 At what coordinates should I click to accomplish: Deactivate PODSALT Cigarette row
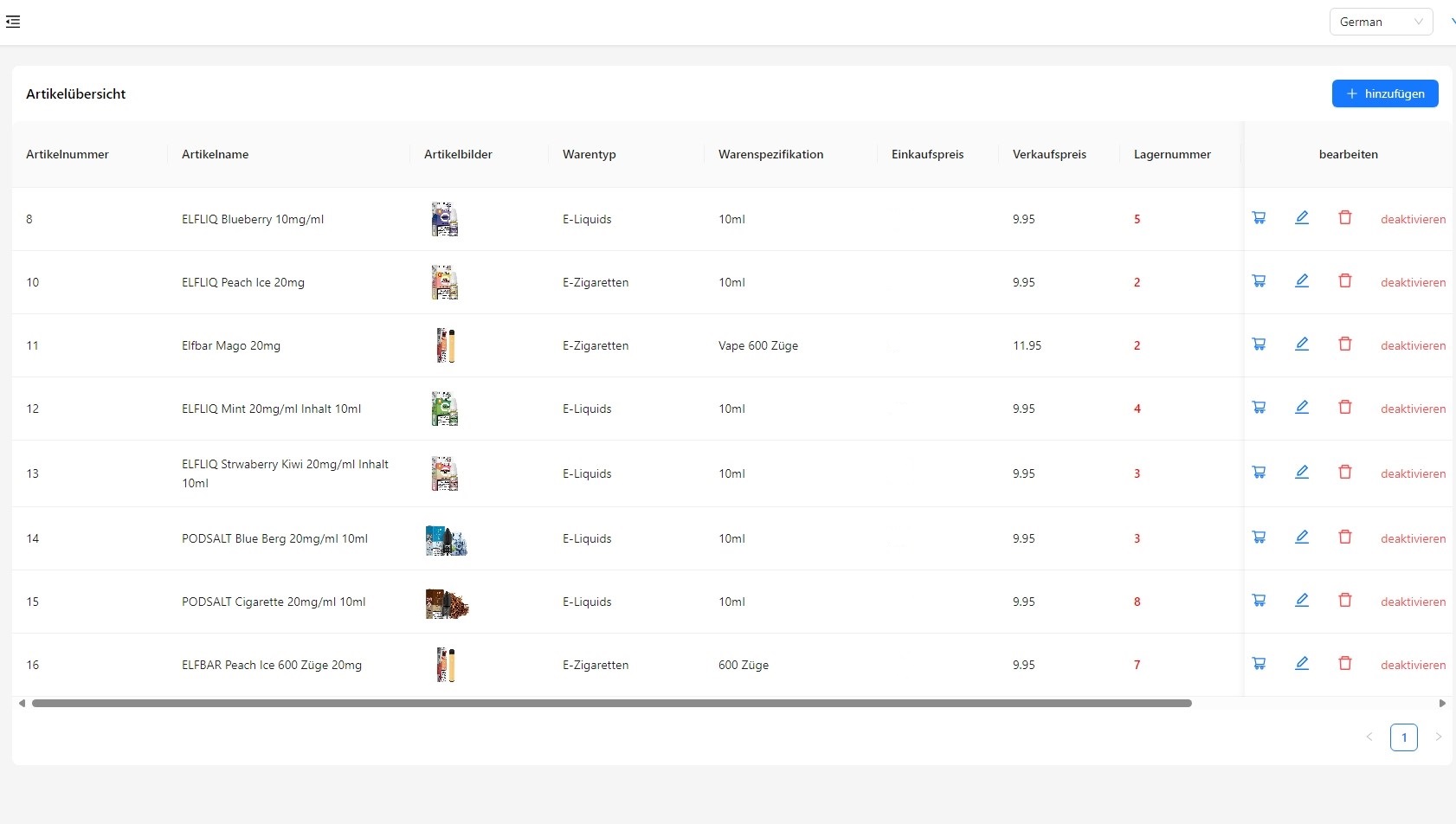coord(1413,602)
